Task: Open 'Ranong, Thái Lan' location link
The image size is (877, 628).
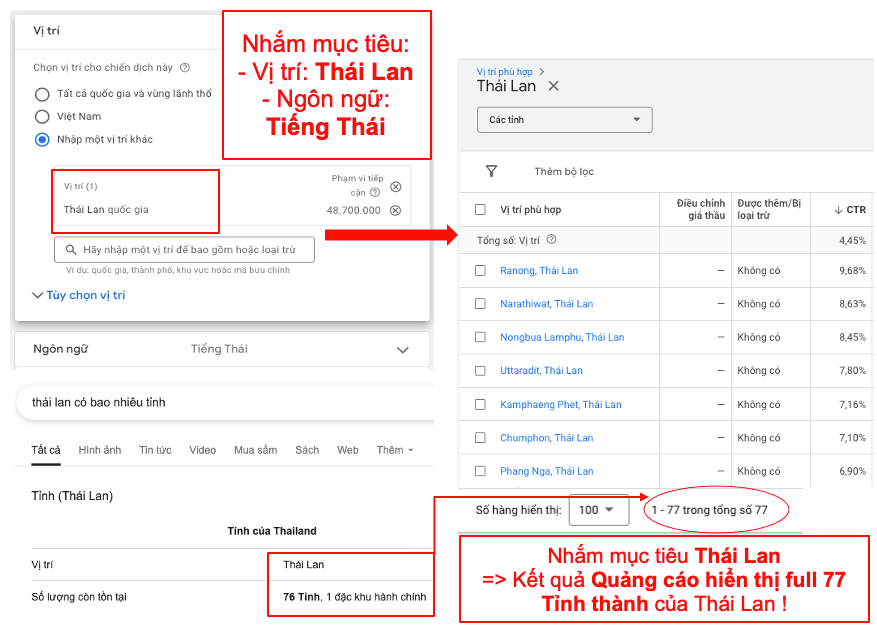Action: (x=539, y=271)
